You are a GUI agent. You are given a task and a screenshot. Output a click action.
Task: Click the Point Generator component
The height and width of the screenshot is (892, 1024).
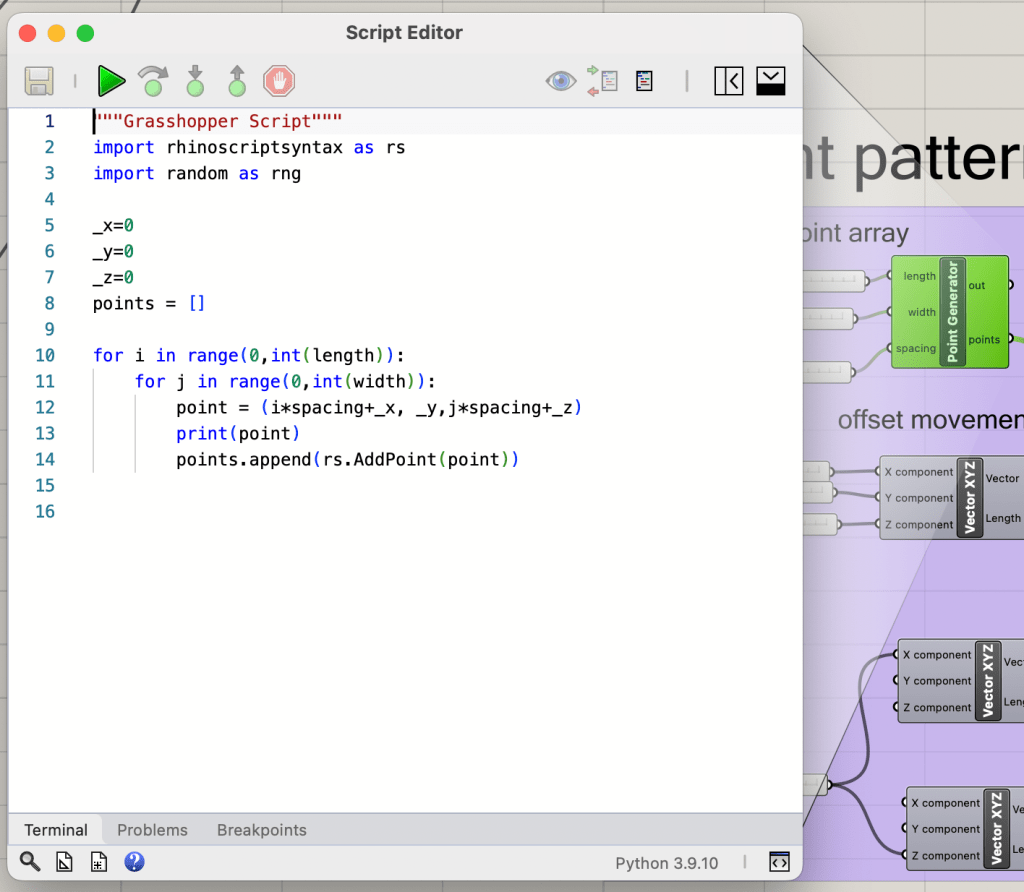coord(952,312)
